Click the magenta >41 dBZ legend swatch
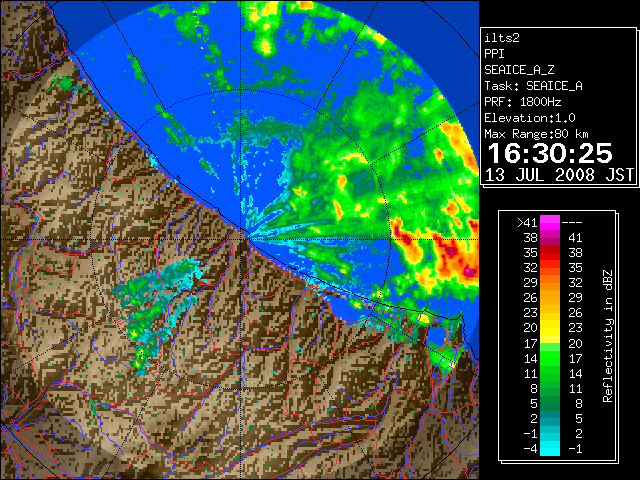640x480 pixels. pos(550,222)
